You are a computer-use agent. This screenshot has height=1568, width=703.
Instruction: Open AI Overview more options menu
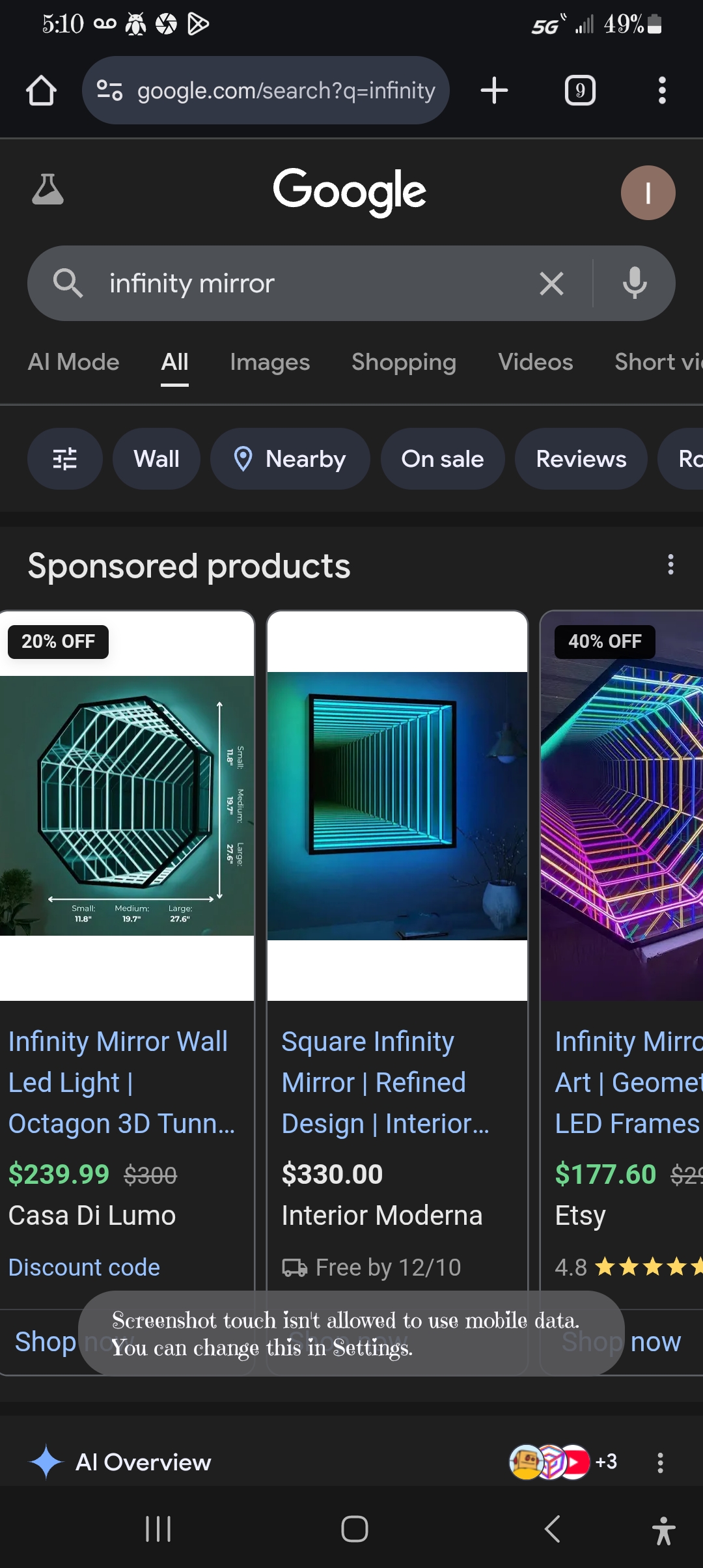click(x=660, y=1463)
